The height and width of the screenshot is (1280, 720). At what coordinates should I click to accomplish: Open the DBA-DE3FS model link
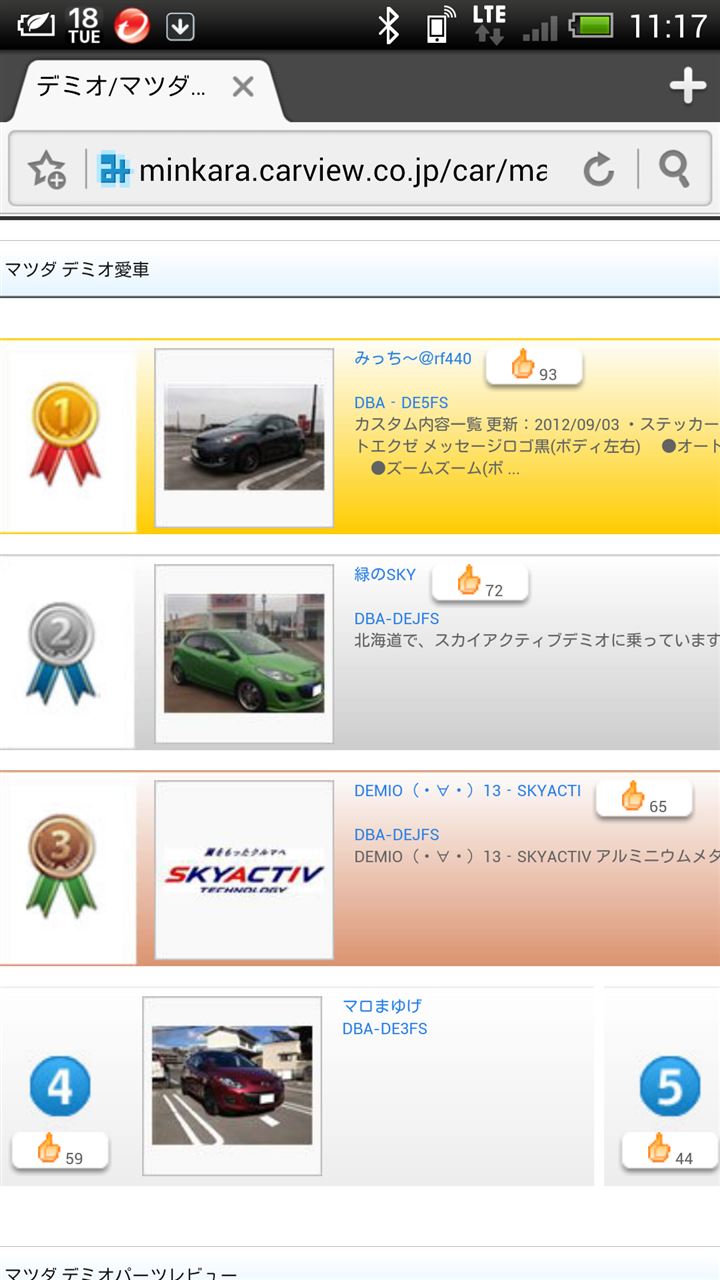click(x=385, y=1029)
